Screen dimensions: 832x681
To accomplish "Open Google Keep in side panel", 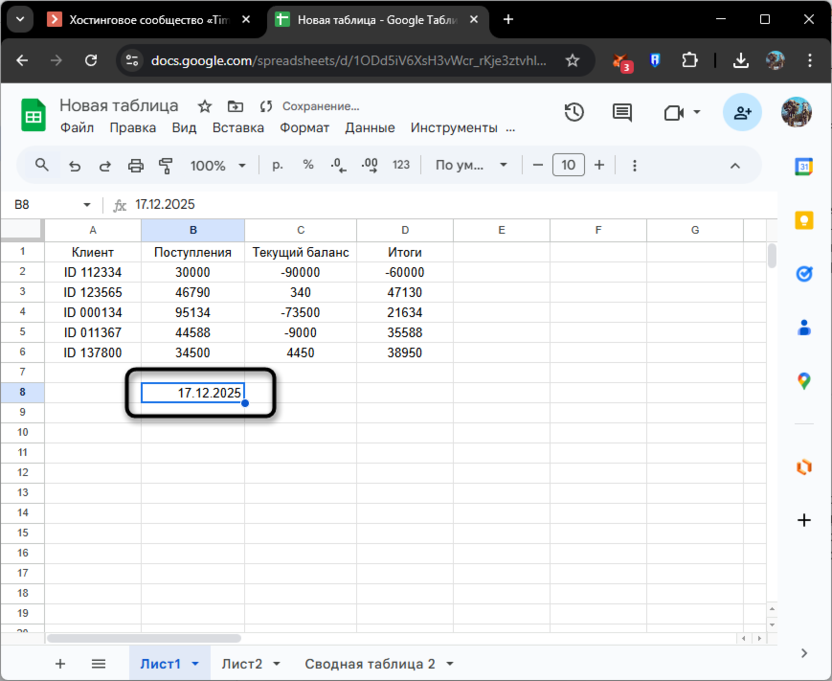I will [803, 221].
